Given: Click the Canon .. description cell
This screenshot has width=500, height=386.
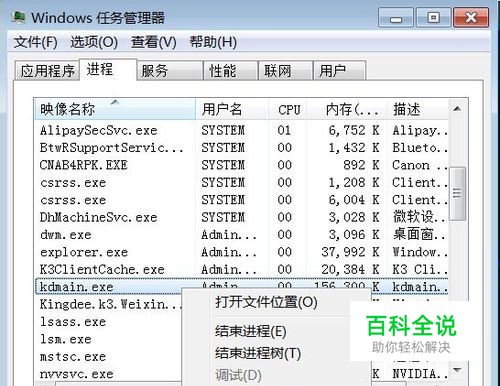Looking at the screenshot, I should pos(420,165).
